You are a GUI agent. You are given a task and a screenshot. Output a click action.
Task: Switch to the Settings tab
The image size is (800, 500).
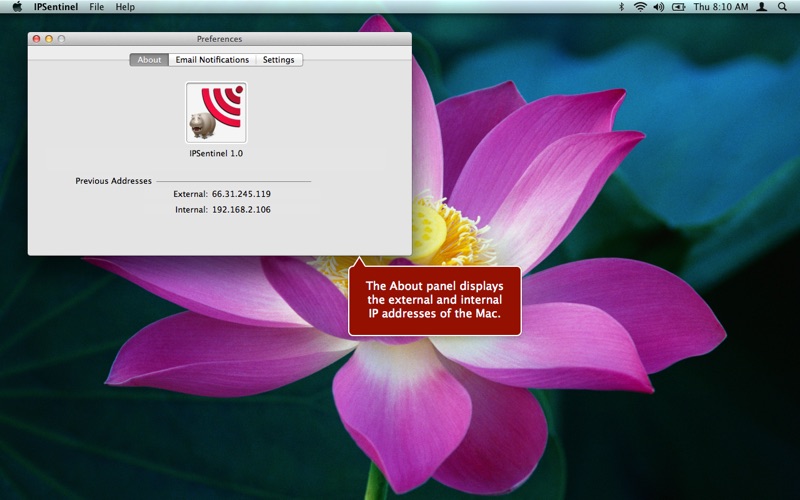(279, 60)
